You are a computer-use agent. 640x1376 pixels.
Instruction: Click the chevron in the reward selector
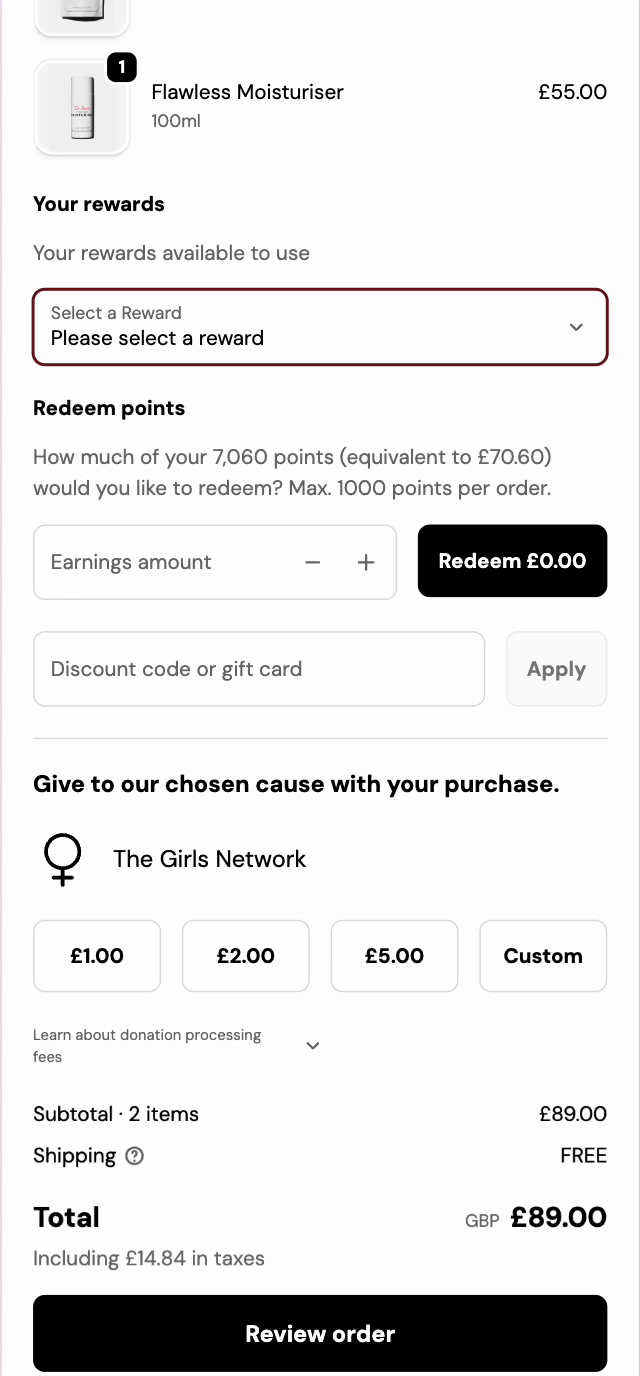[576, 327]
